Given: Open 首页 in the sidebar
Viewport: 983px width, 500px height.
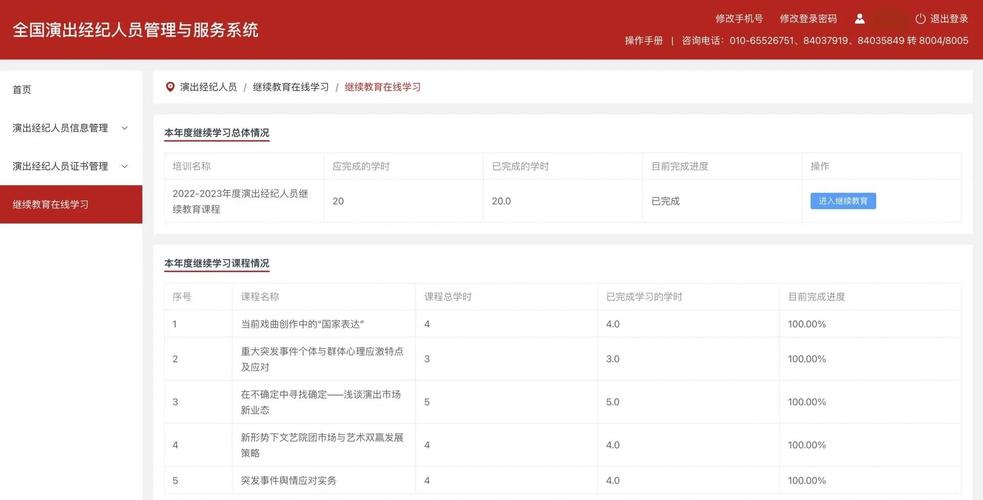Looking at the screenshot, I should [x=22, y=90].
